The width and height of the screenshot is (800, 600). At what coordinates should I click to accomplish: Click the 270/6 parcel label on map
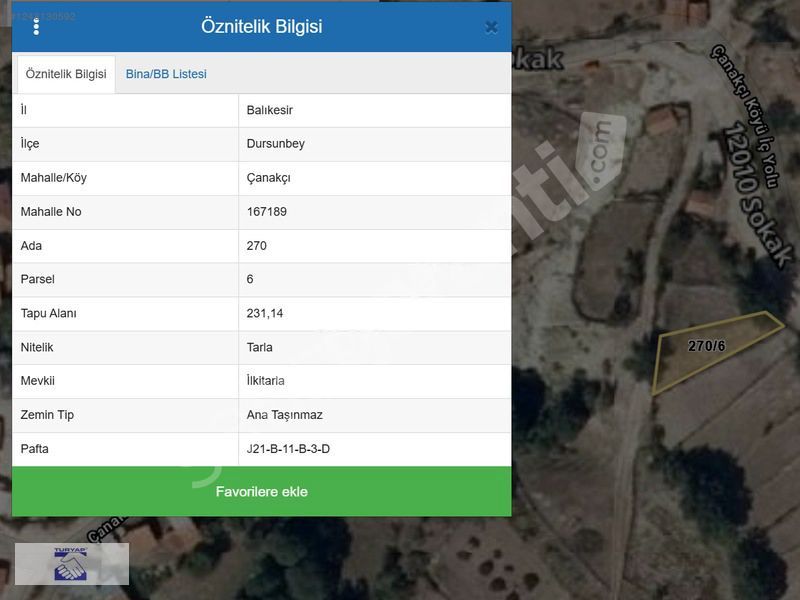[x=706, y=346]
